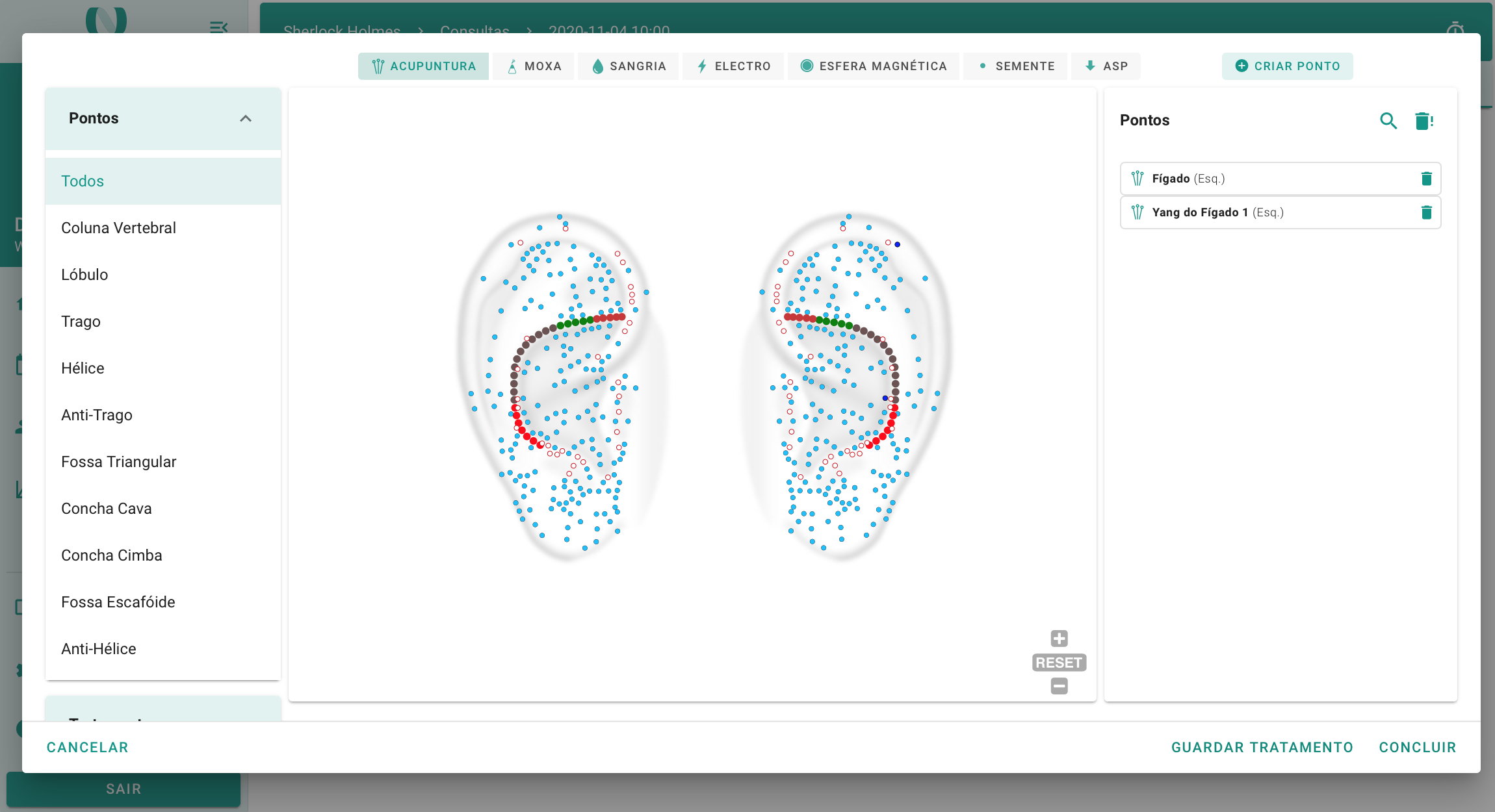Click the Cancelar button
Viewport: 1495px width, 812px height.
tap(88, 747)
